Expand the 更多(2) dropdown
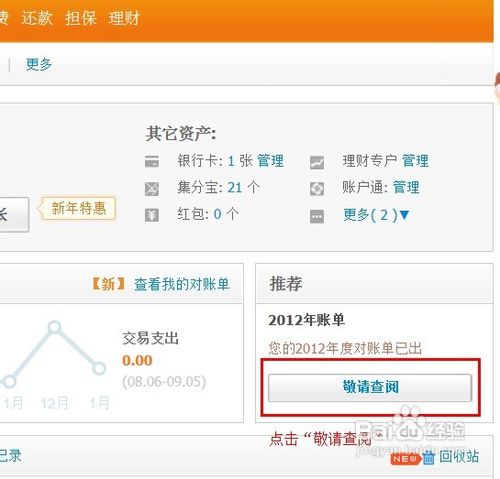 [x=376, y=215]
